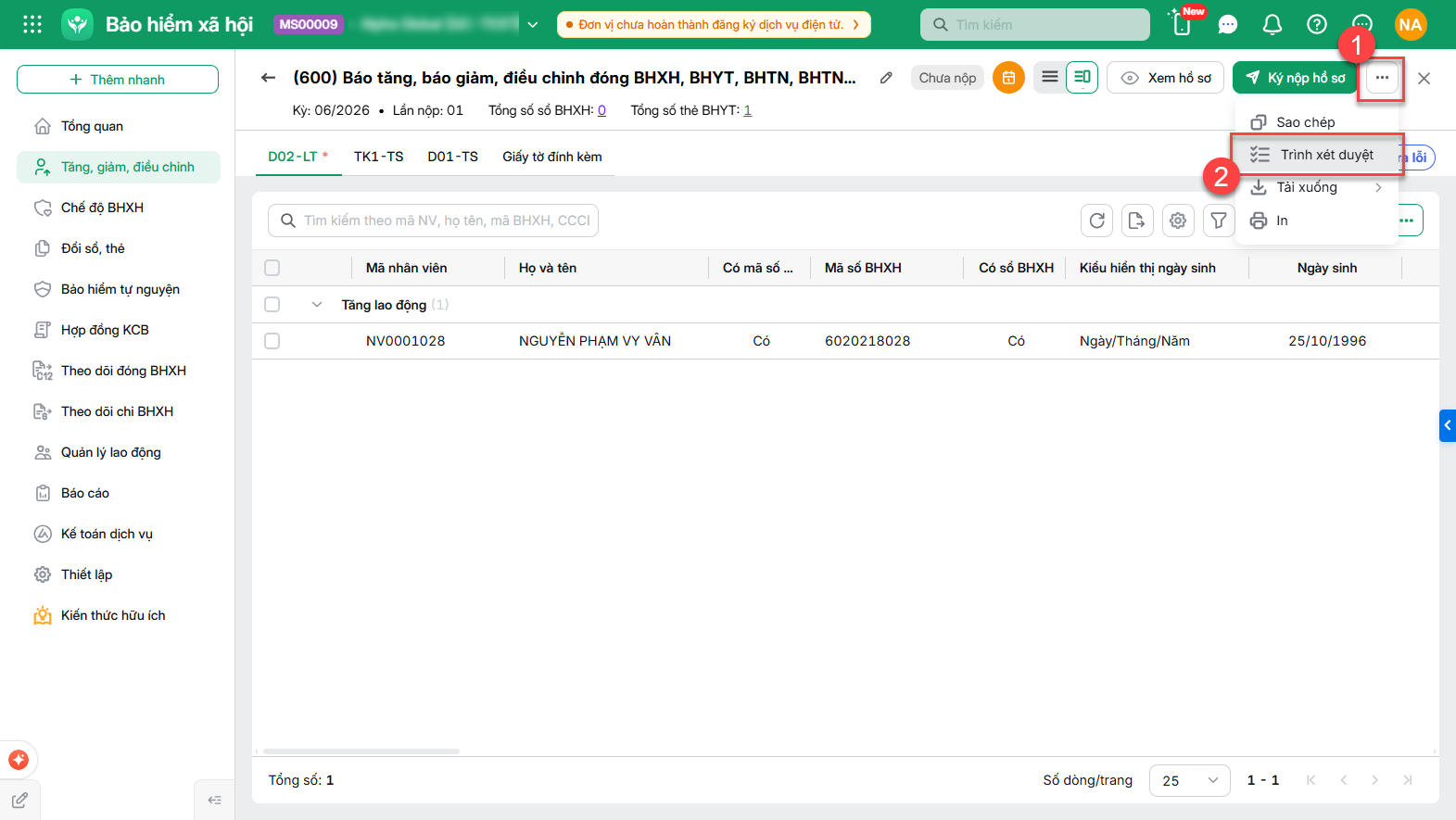1456x820 pixels.
Task: Click the MS00009 code badge
Action: [309, 25]
